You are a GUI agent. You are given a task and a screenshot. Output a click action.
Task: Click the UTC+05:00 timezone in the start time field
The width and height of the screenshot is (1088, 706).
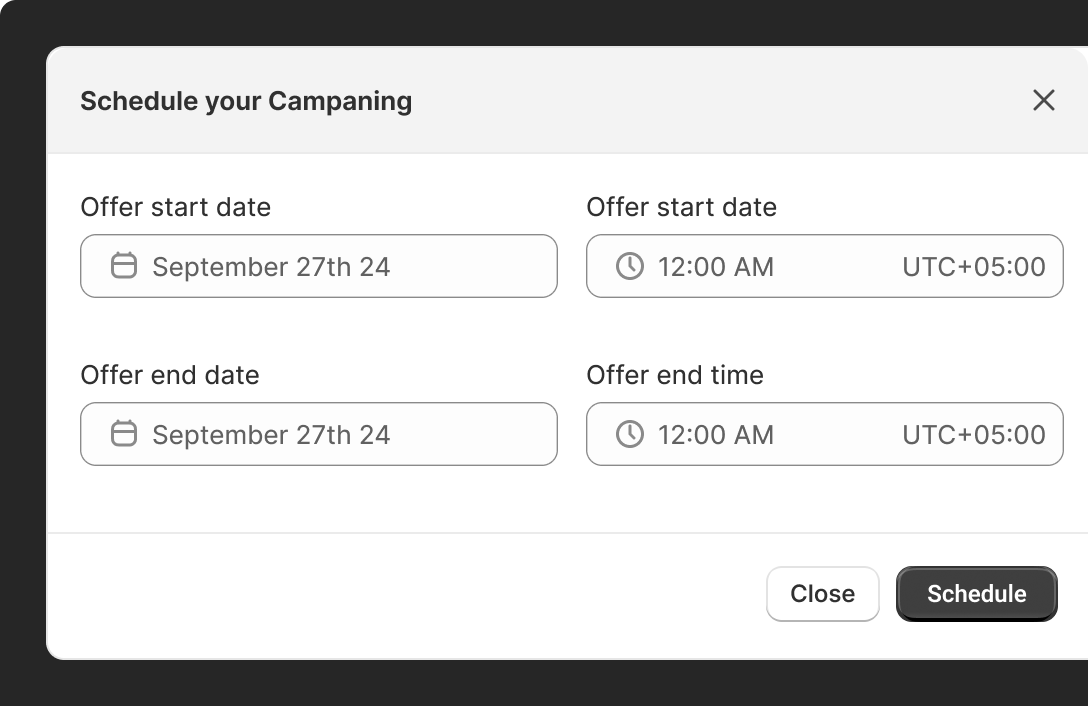pos(974,267)
